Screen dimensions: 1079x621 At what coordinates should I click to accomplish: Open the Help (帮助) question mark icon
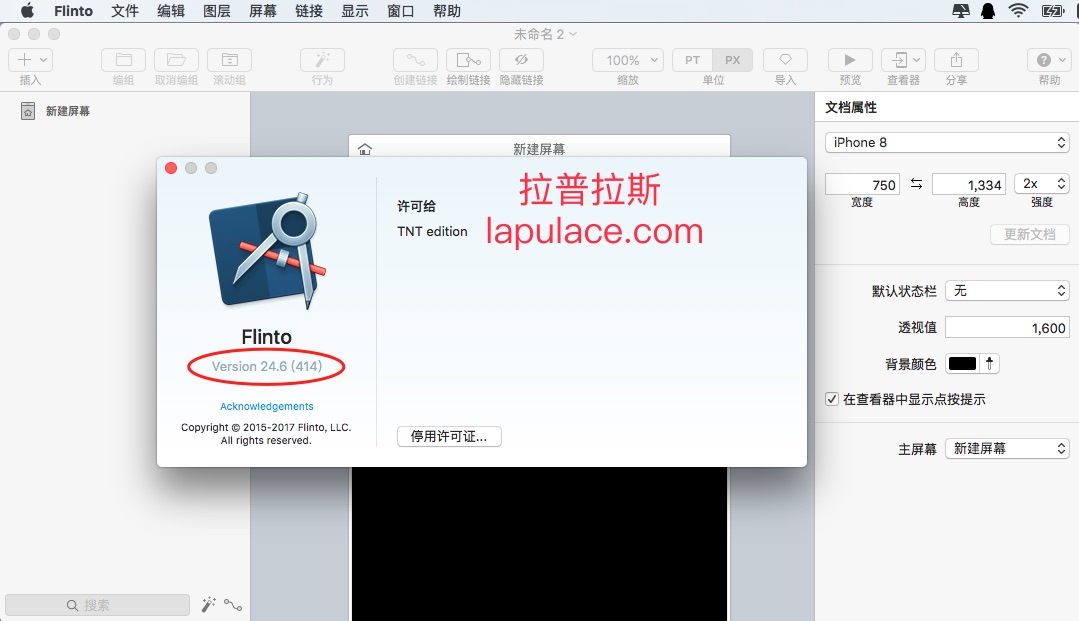coord(1049,60)
